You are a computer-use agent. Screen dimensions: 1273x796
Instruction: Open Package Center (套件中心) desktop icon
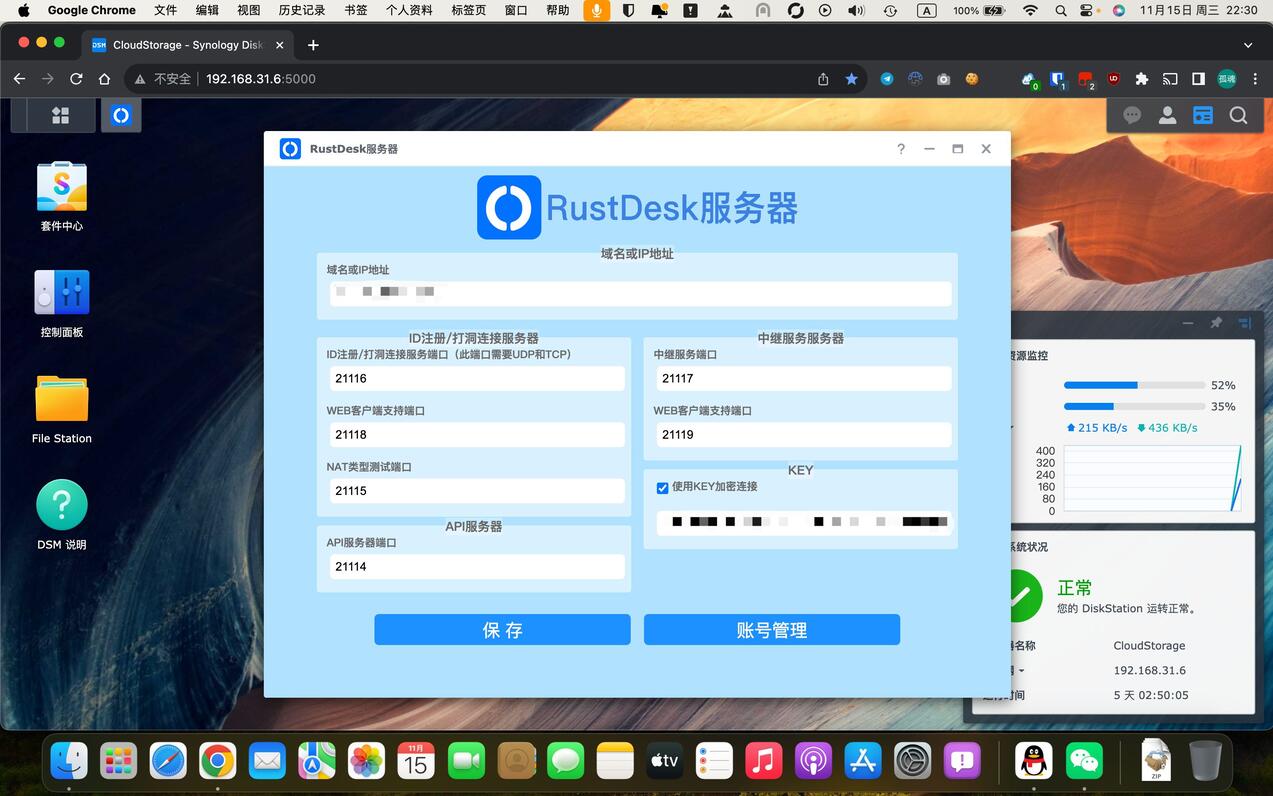point(62,197)
